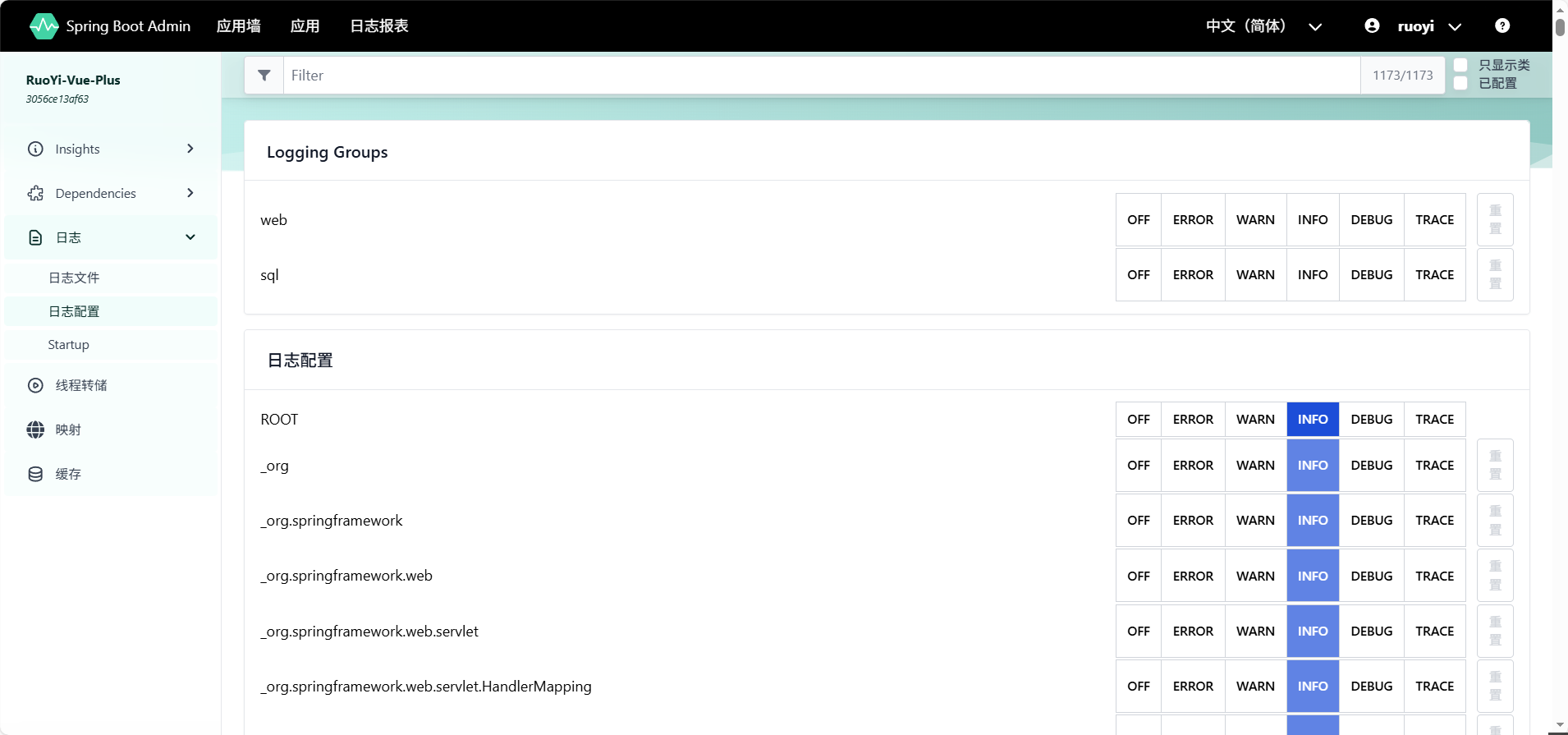Click into the Filter input field
Screen dimensions: 1568x735
821,76
